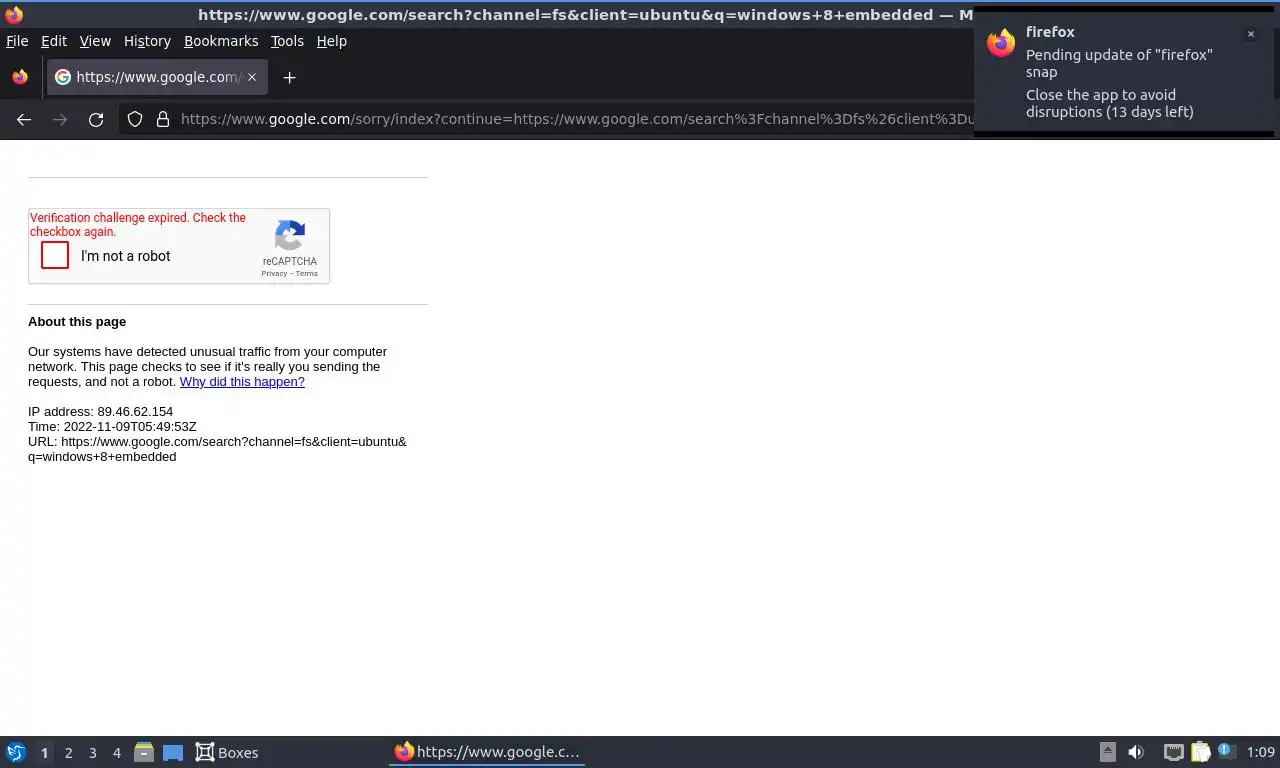Image resolution: width=1280 pixels, height=768 pixels.
Task: Open a new tab with plus button
Action: 289,77
